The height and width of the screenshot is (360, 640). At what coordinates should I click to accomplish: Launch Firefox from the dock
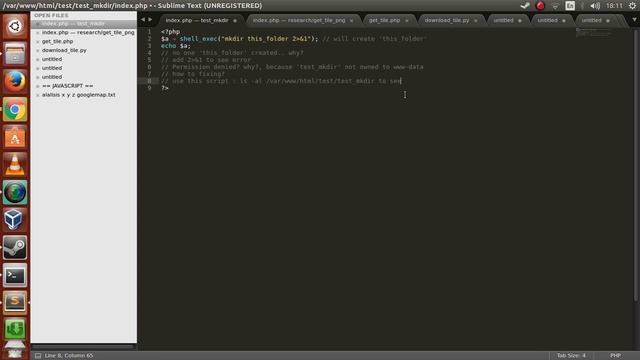click(x=15, y=82)
